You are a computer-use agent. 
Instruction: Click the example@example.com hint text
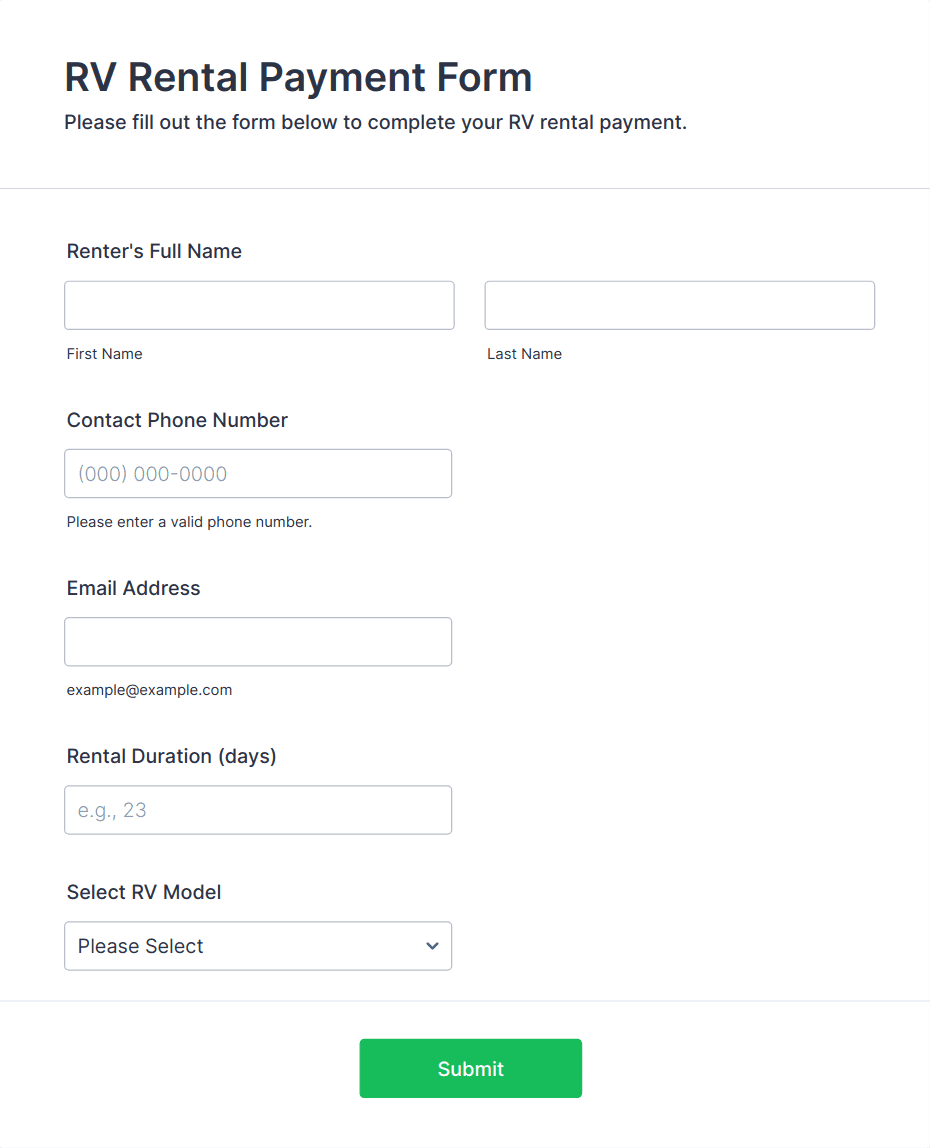click(149, 690)
